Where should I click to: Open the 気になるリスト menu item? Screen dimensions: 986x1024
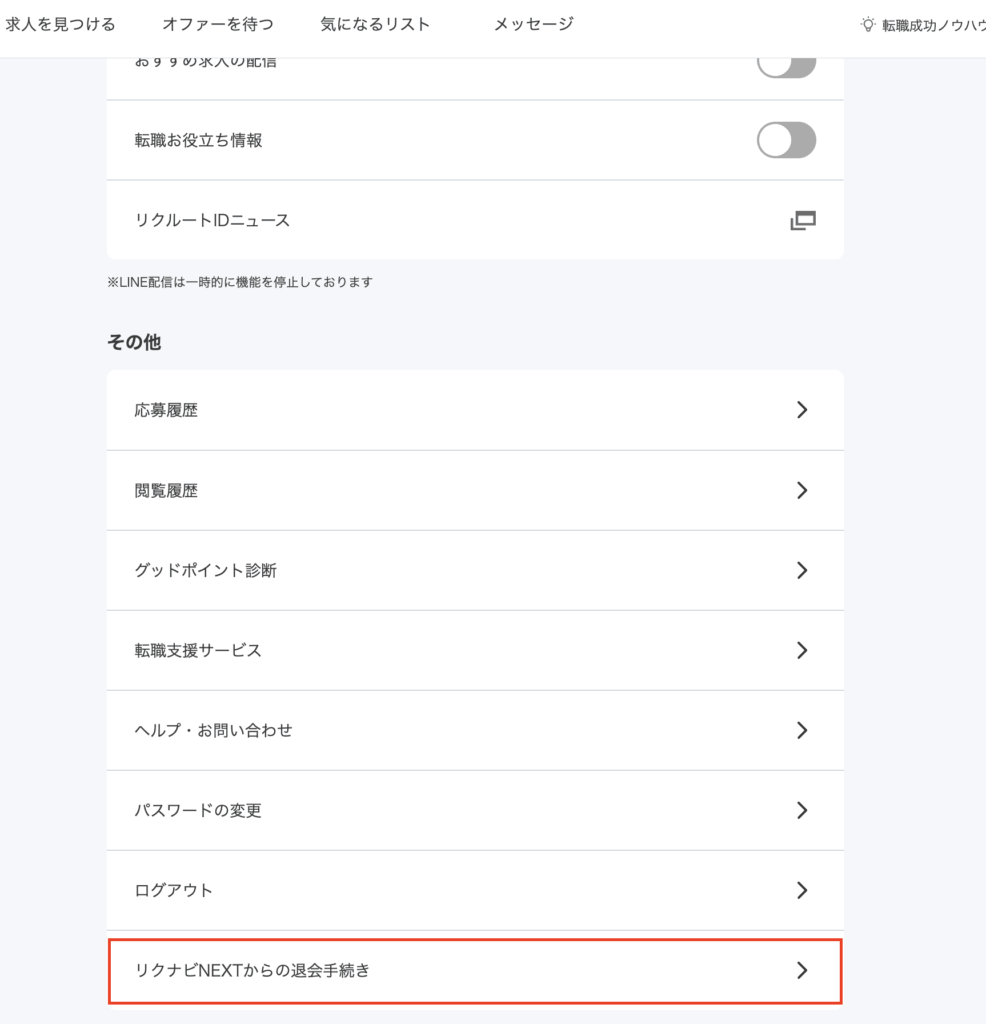click(375, 24)
